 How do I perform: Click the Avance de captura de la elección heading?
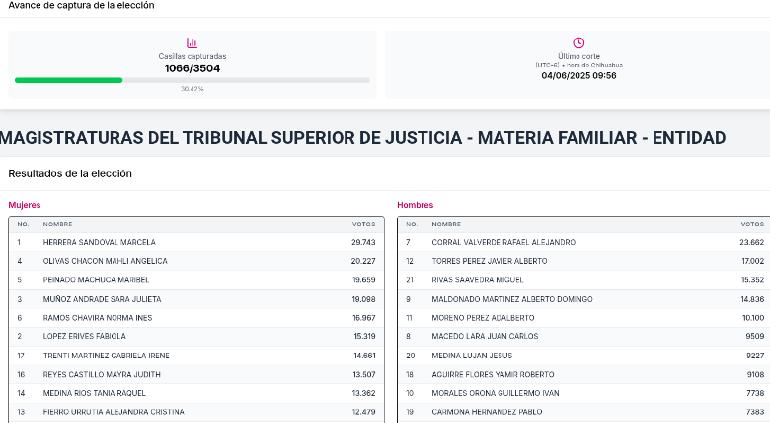coord(81,5)
